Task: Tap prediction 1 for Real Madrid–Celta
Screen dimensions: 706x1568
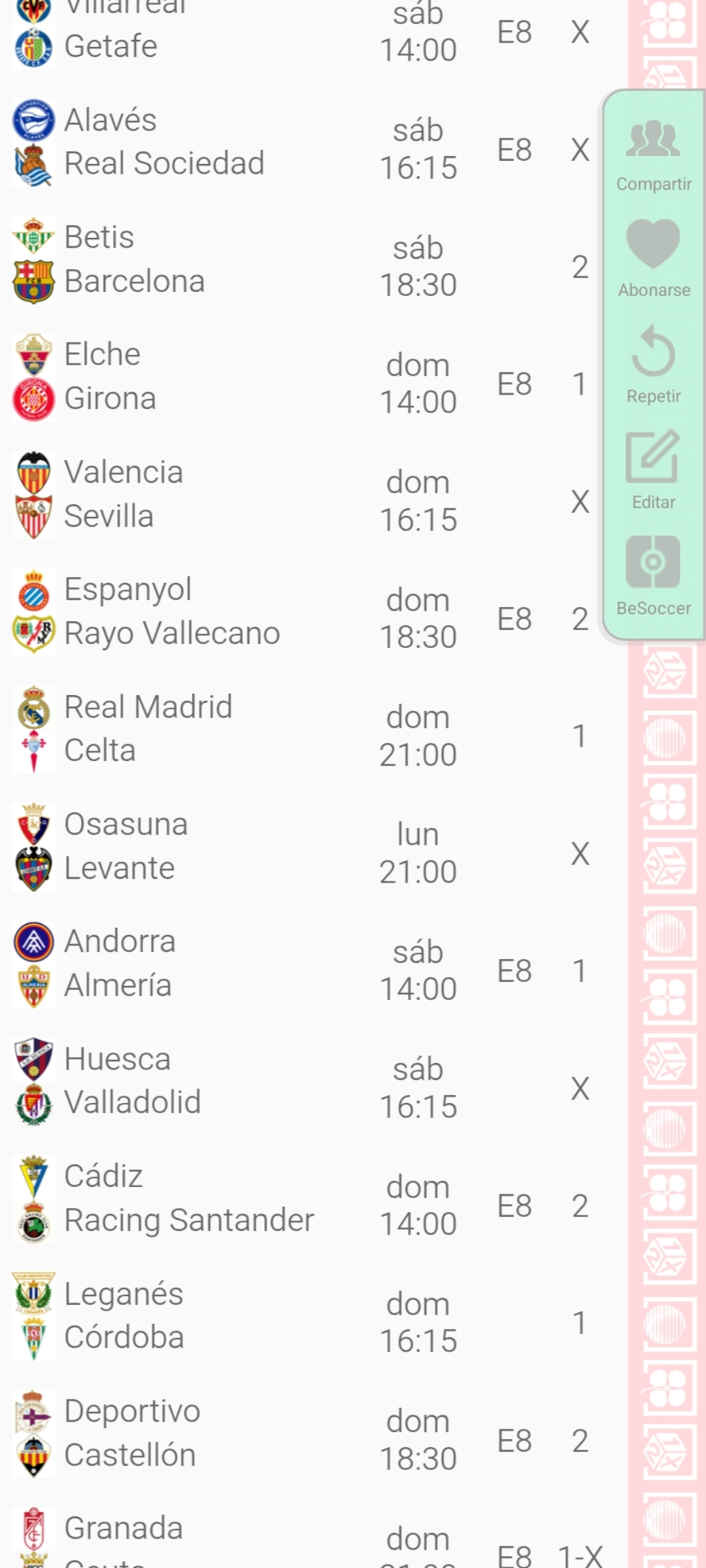Action: [x=580, y=736]
